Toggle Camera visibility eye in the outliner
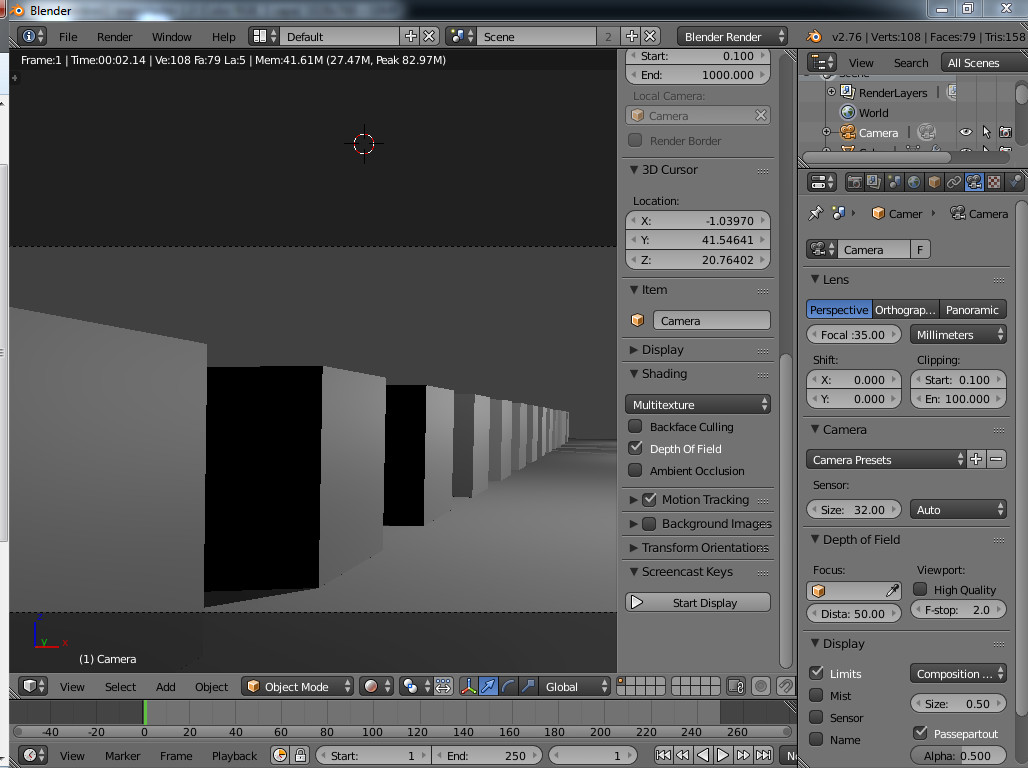1028x768 pixels. tap(965, 132)
